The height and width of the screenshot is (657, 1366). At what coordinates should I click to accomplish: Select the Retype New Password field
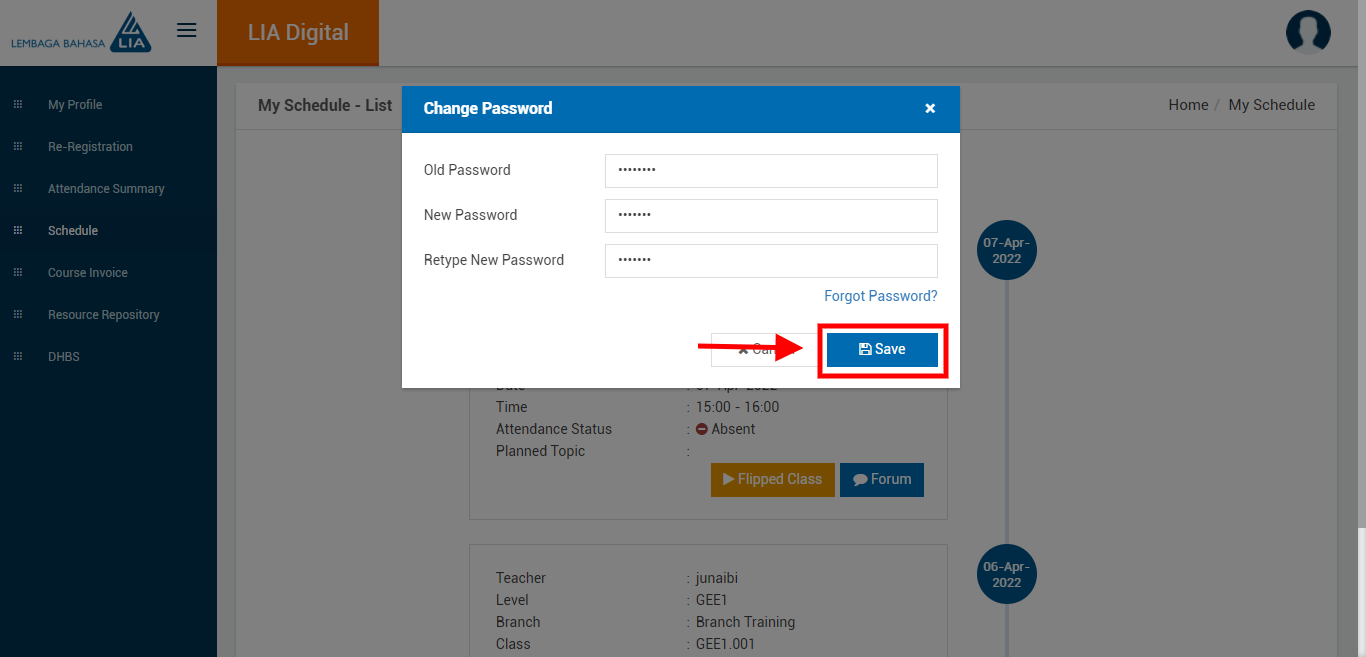click(771, 261)
